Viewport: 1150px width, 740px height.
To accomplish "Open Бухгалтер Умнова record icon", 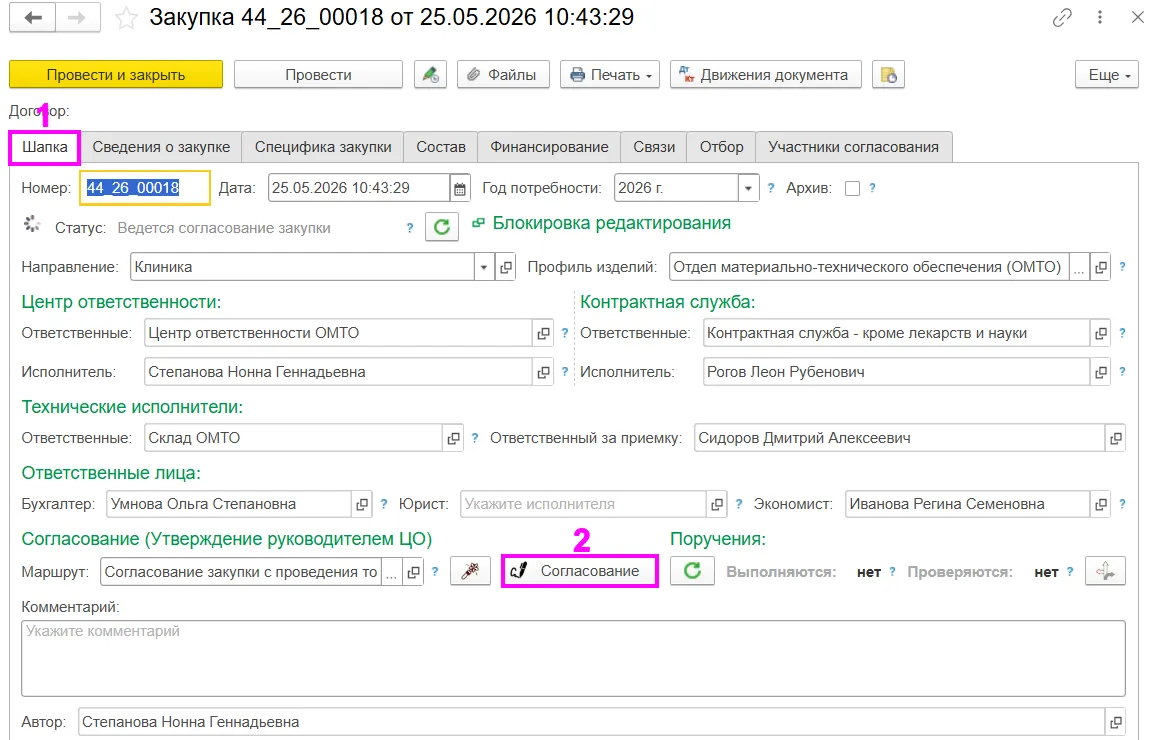I will (362, 505).
